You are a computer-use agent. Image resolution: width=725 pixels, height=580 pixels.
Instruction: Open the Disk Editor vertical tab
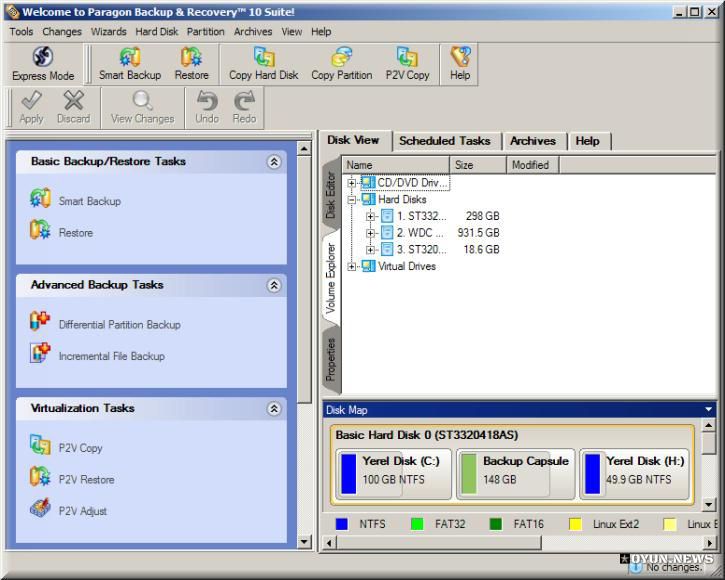pyautogui.click(x=330, y=194)
